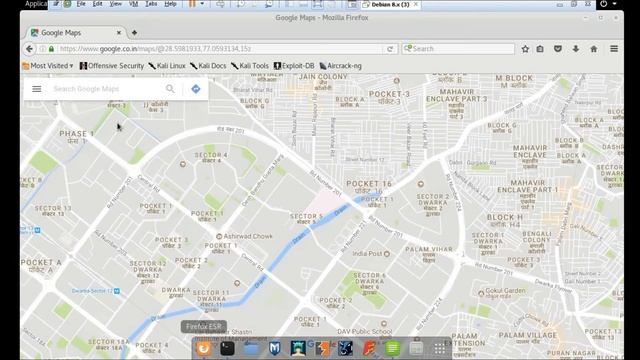Click the BENGALI COLONY map label
640x360 pixels.
537,237
